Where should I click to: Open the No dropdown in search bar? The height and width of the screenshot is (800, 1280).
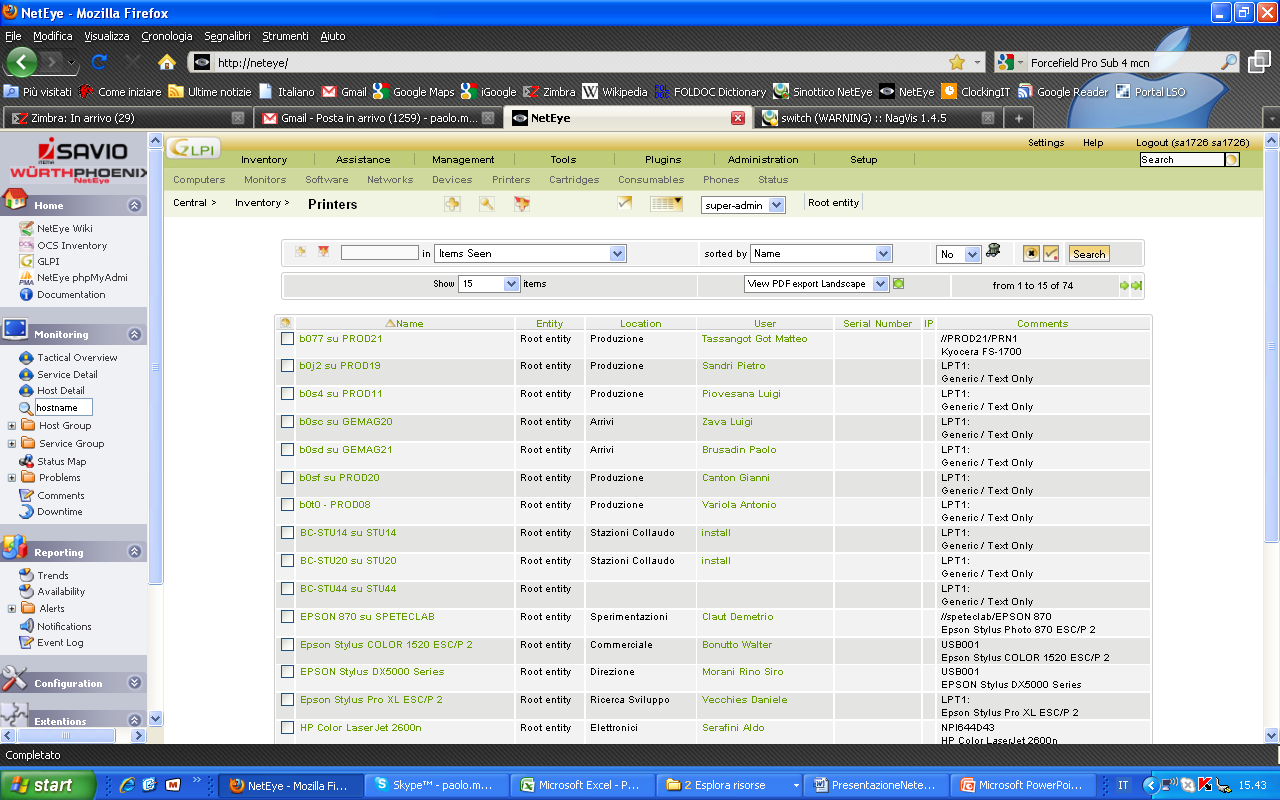point(958,254)
